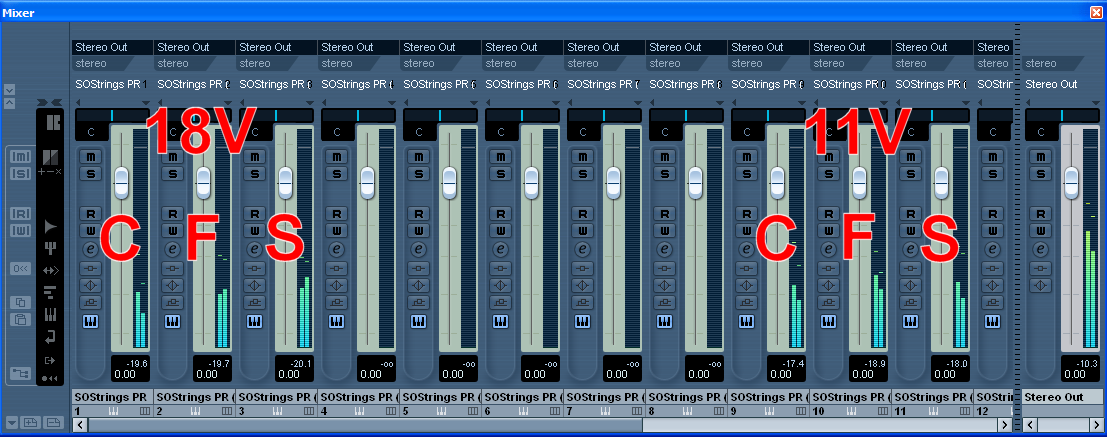Screen dimensions: 1107x437
Task: Open SOStrings PR input routing on channel 4
Action: (358, 85)
